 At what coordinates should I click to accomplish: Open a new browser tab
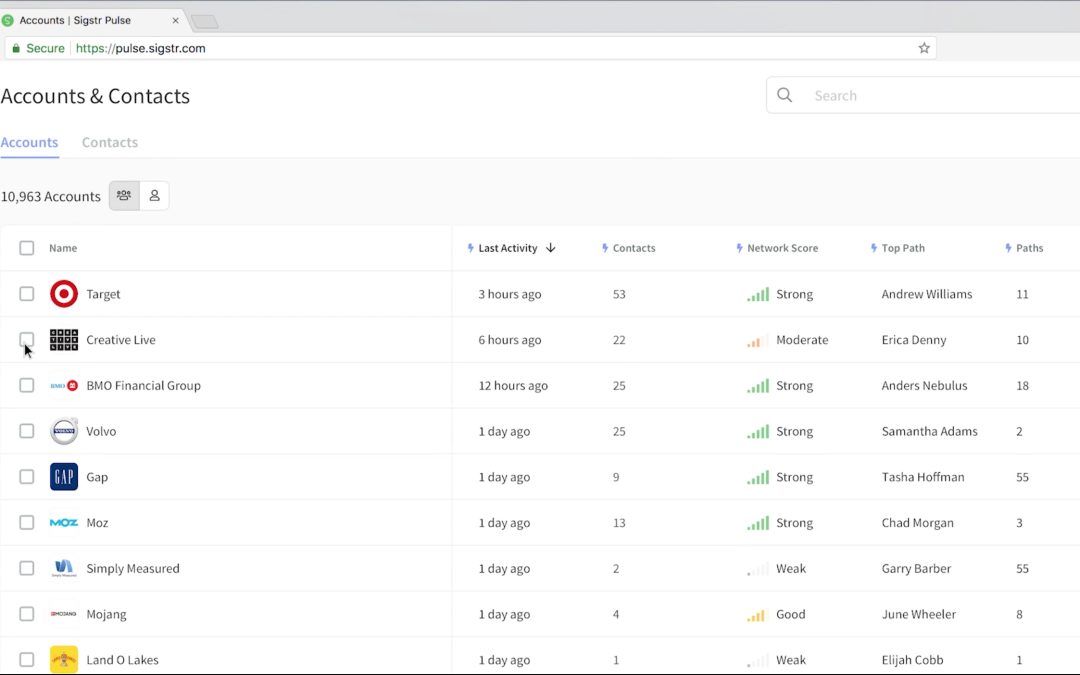point(205,21)
